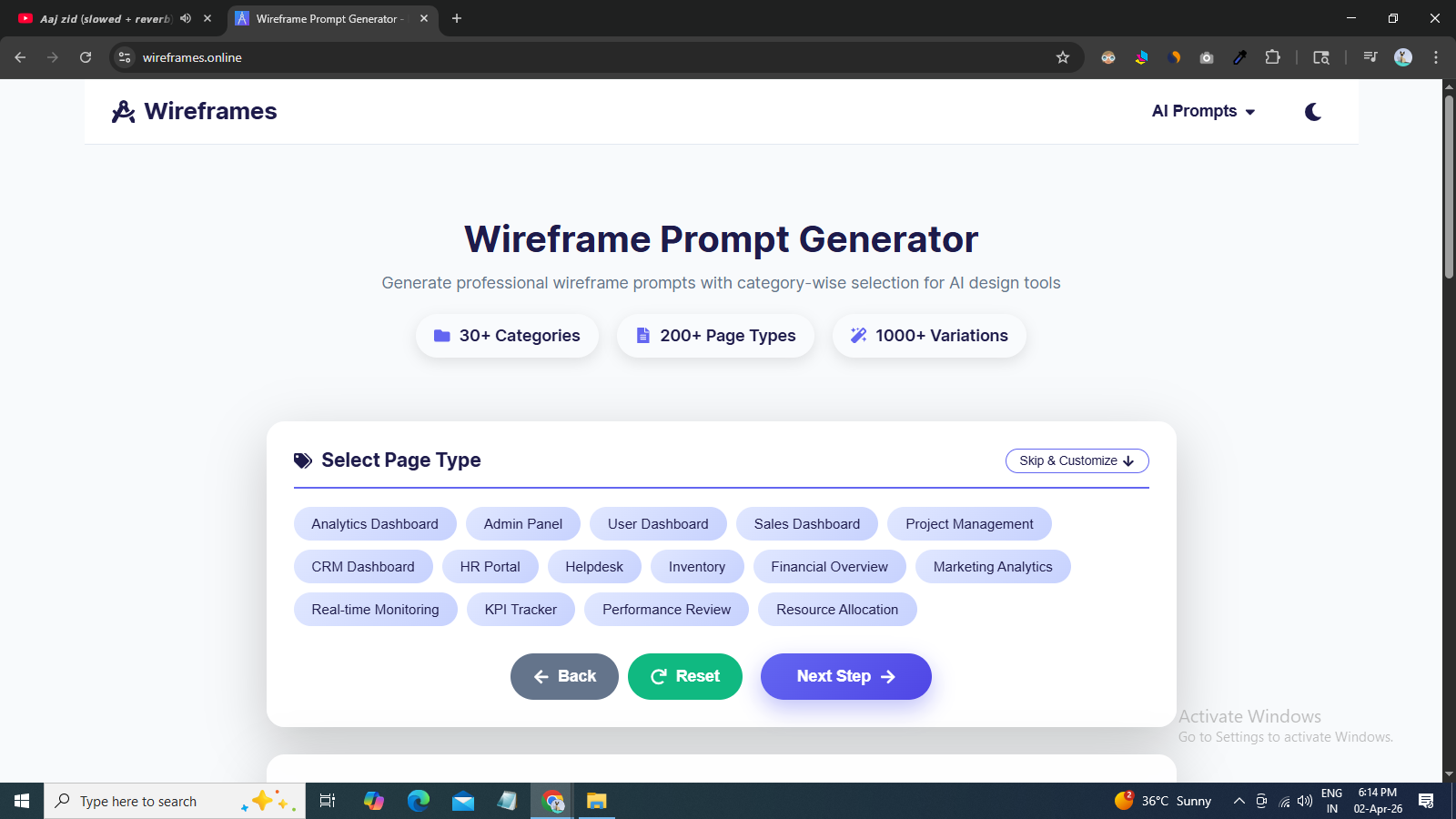The image size is (1456, 819).
Task: Bookmark this page with the star icon
Action: coord(1063,56)
